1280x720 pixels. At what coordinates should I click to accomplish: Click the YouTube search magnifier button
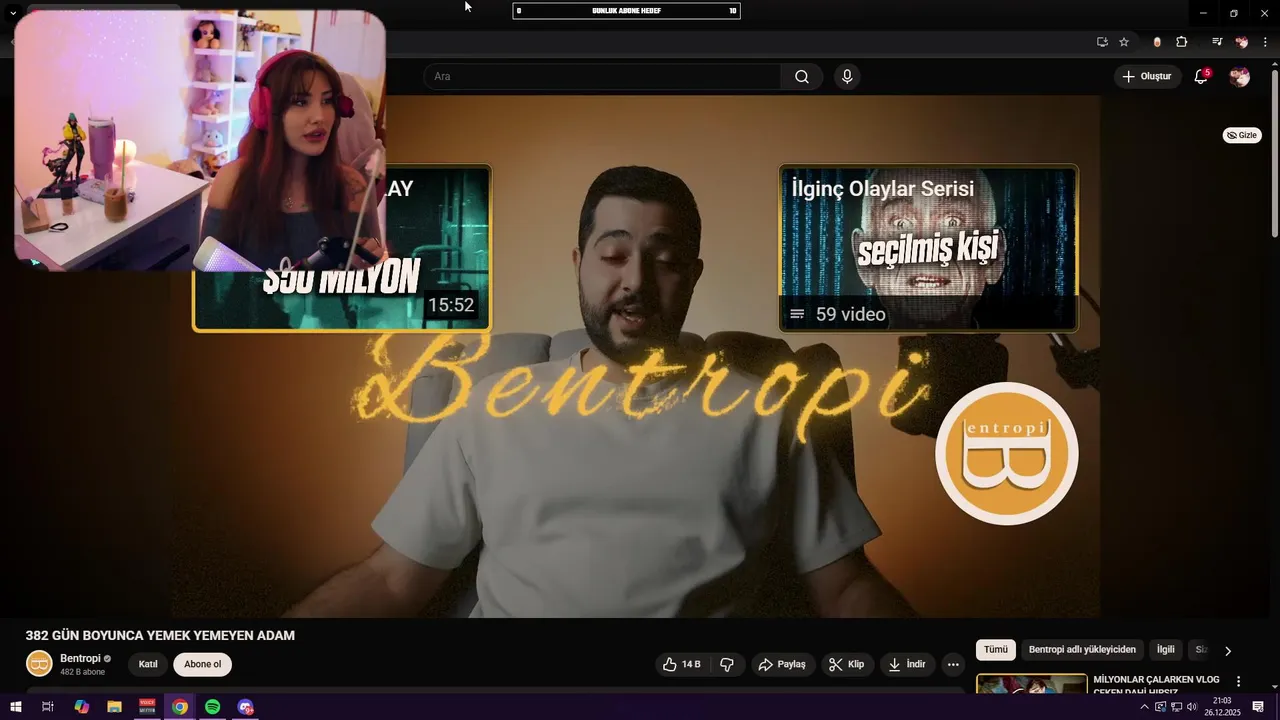[802, 77]
